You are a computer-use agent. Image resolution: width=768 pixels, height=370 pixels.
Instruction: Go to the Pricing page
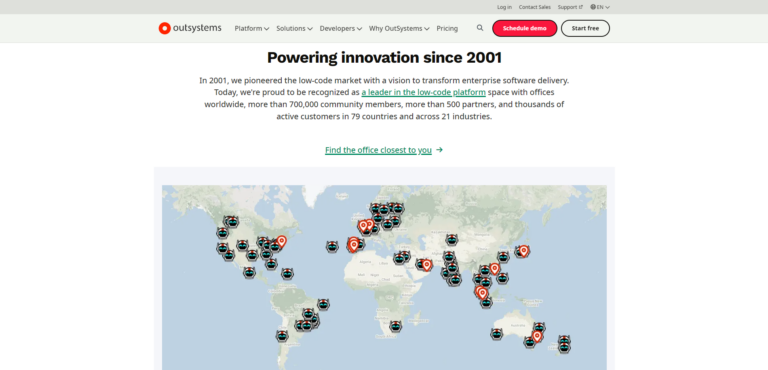coord(447,28)
